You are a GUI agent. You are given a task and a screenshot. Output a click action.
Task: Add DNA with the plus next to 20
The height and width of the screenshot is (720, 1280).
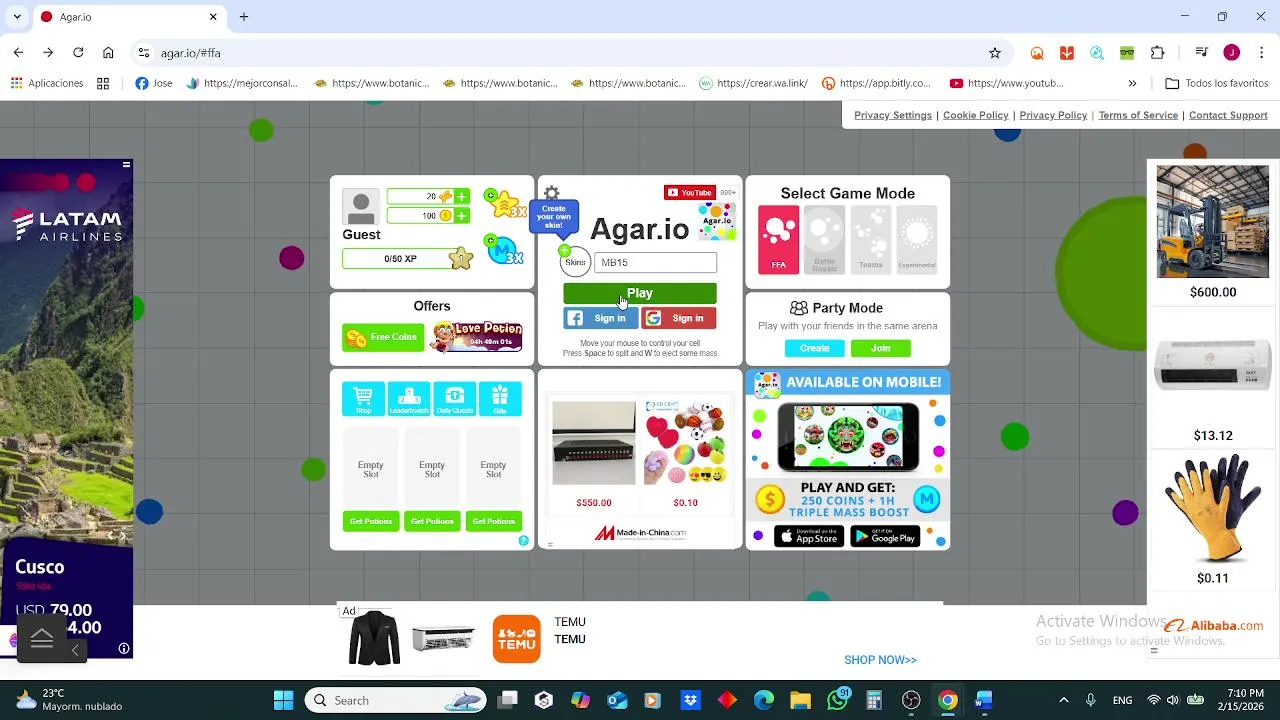click(x=461, y=197)
